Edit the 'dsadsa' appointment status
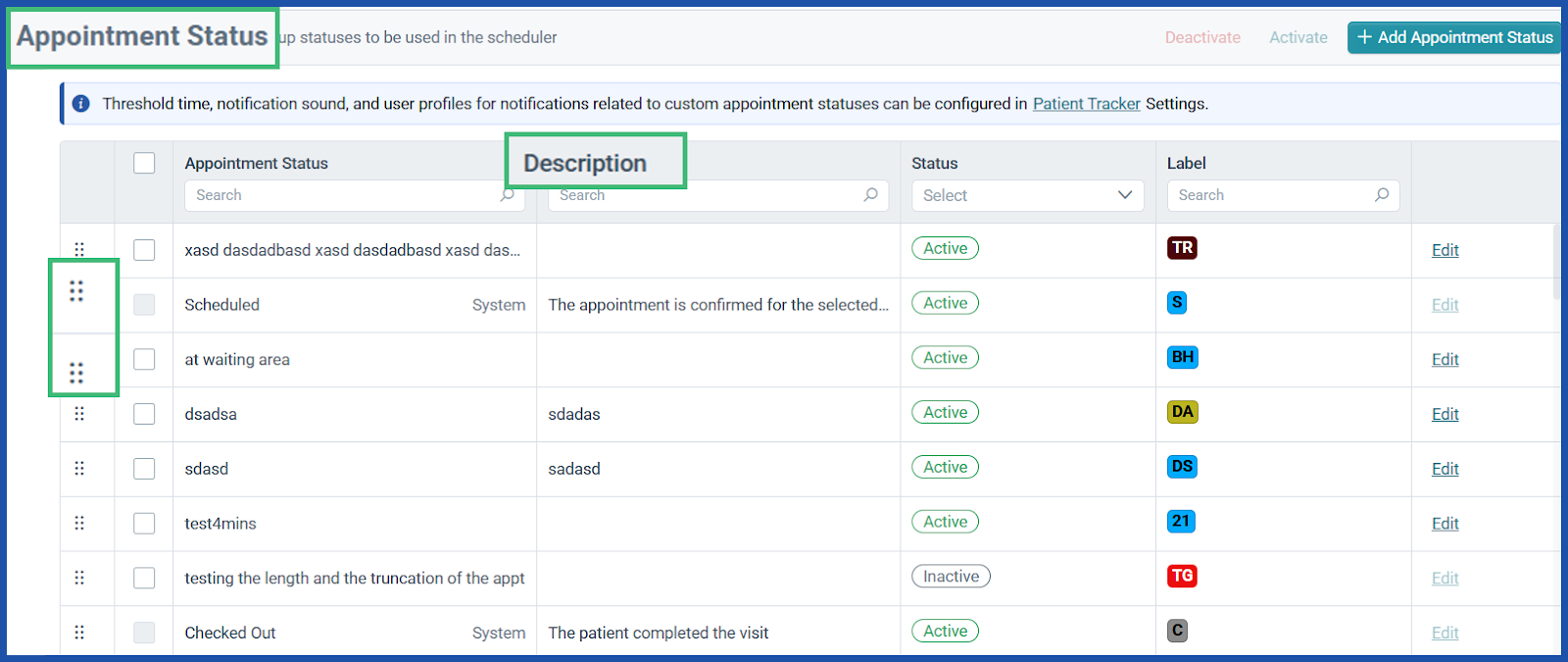This screenshot has height=662, width=1568. pyautogui.click(x=1445, y=413)
